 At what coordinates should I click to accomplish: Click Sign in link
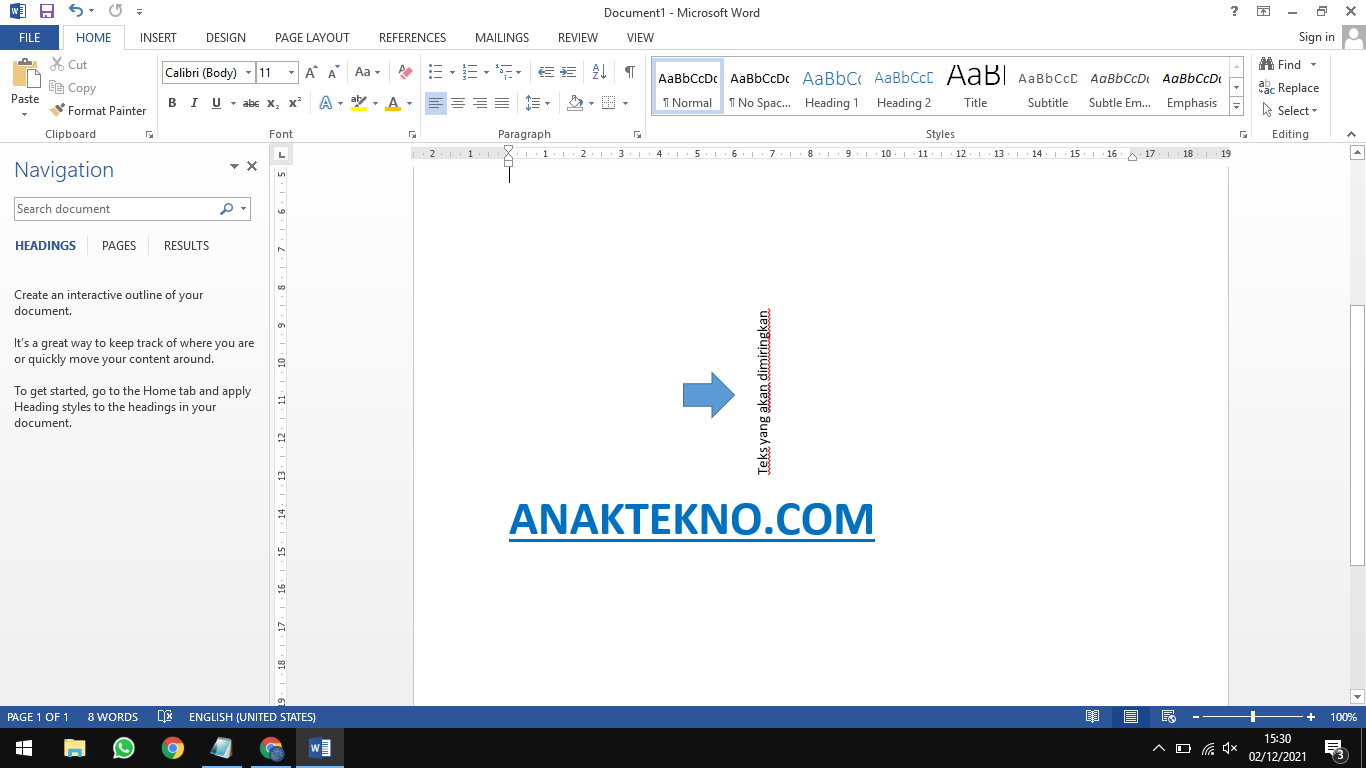coord(1316,37)
